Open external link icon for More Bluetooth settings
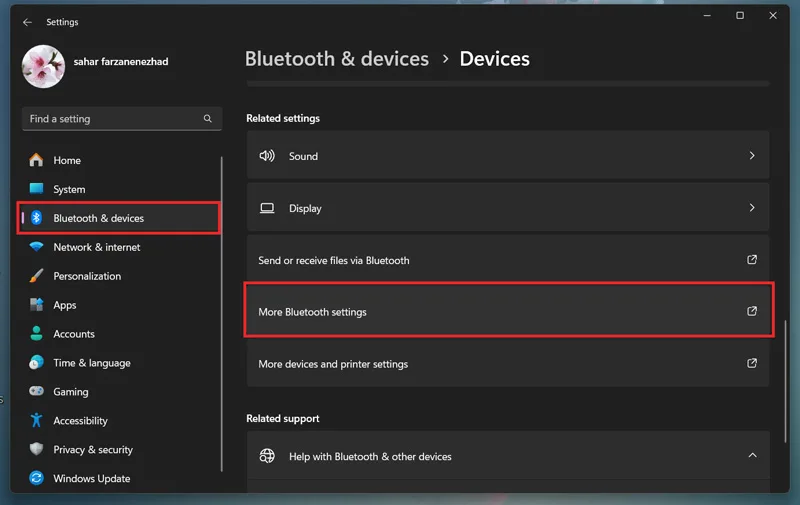This screenshot has height=505, width=800. (x=752, y=311)
